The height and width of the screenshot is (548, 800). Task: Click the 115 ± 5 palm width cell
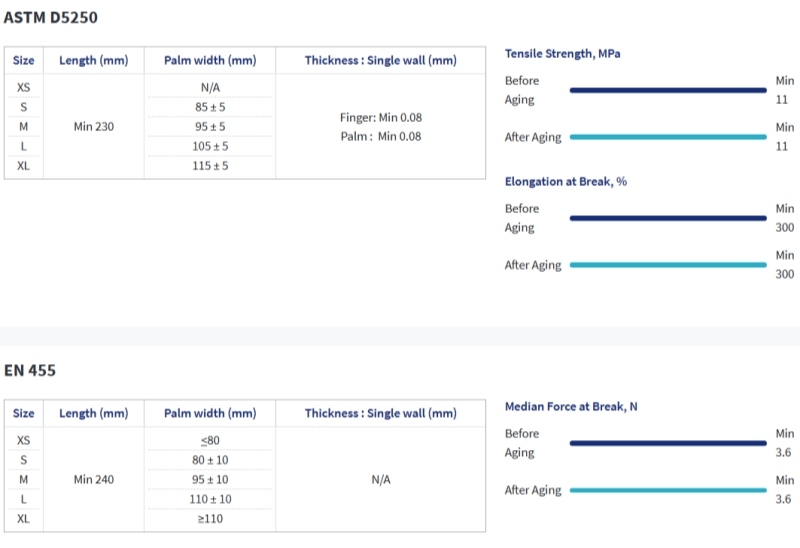210,166
